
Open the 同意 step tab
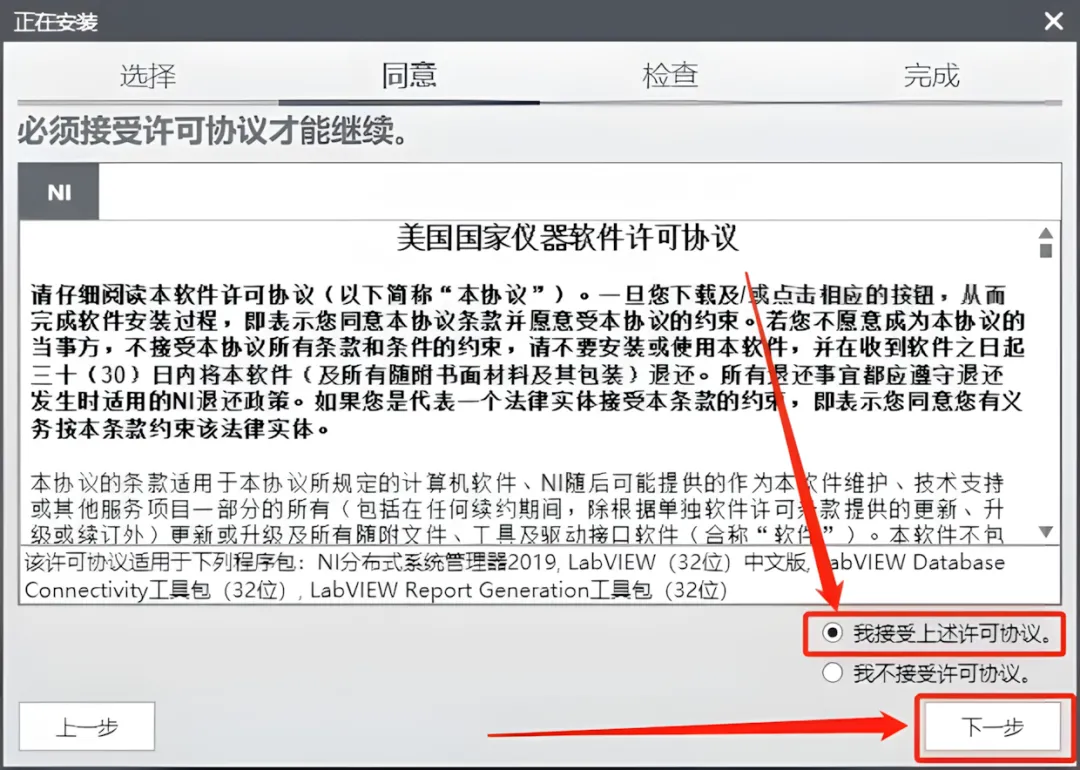click(x=409, y=75)
